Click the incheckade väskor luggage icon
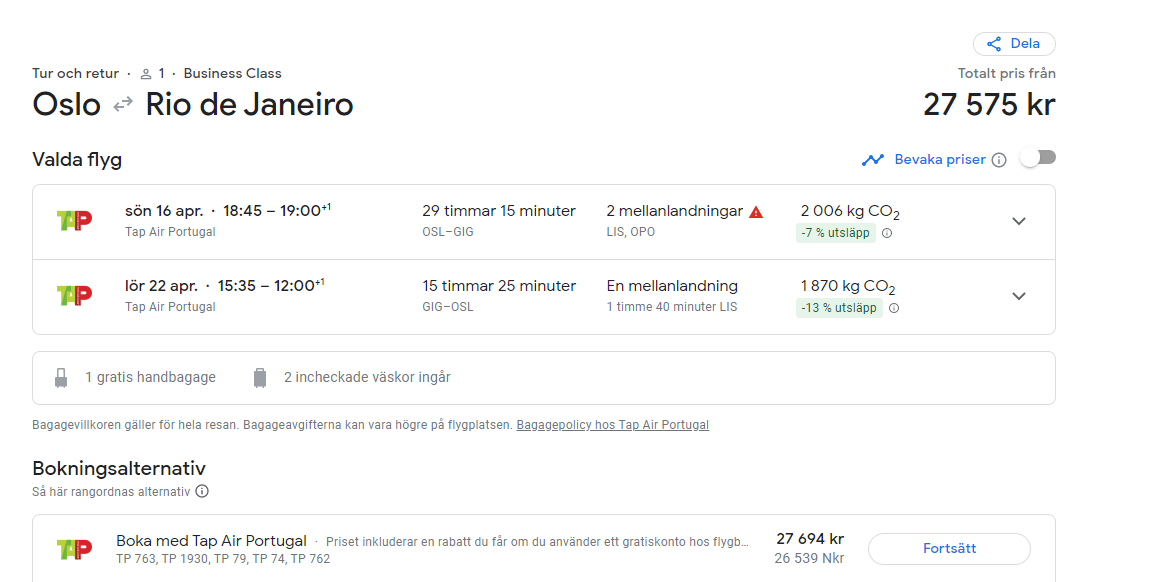The height and width of the screenshot is (582, 1155). pos(260,378)
